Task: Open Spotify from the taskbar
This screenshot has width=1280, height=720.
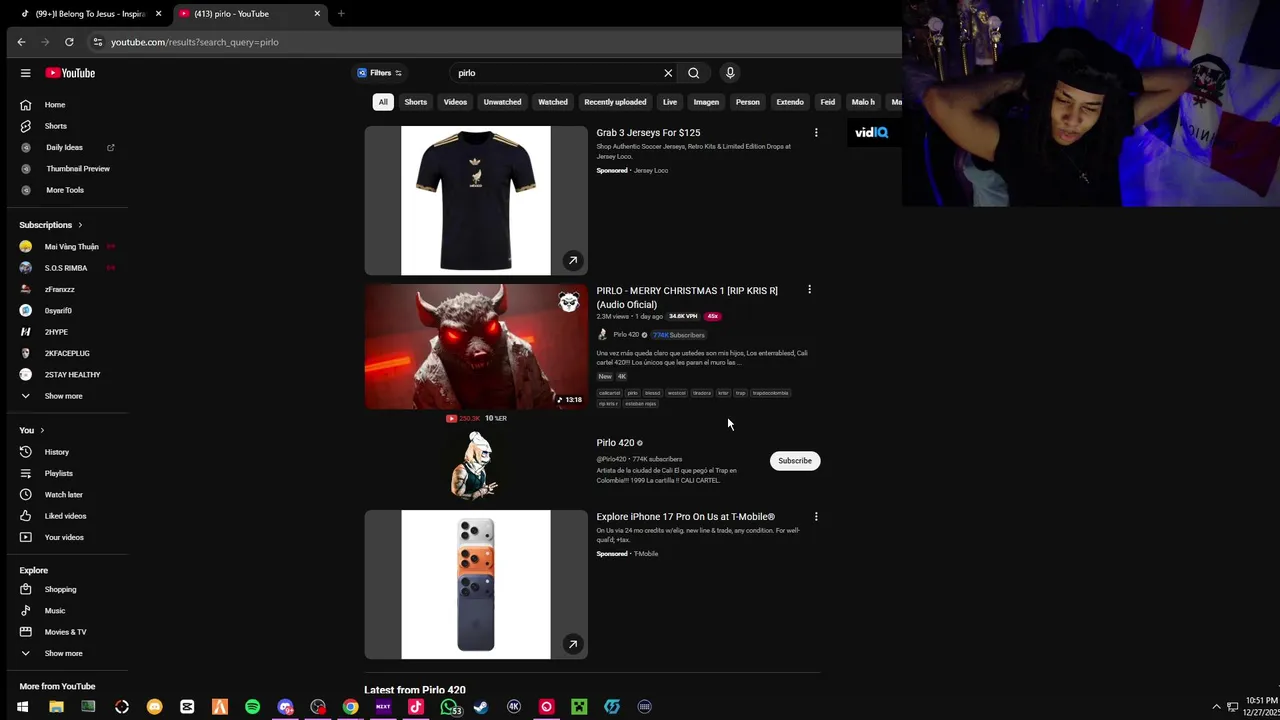Action: (252, 707)
